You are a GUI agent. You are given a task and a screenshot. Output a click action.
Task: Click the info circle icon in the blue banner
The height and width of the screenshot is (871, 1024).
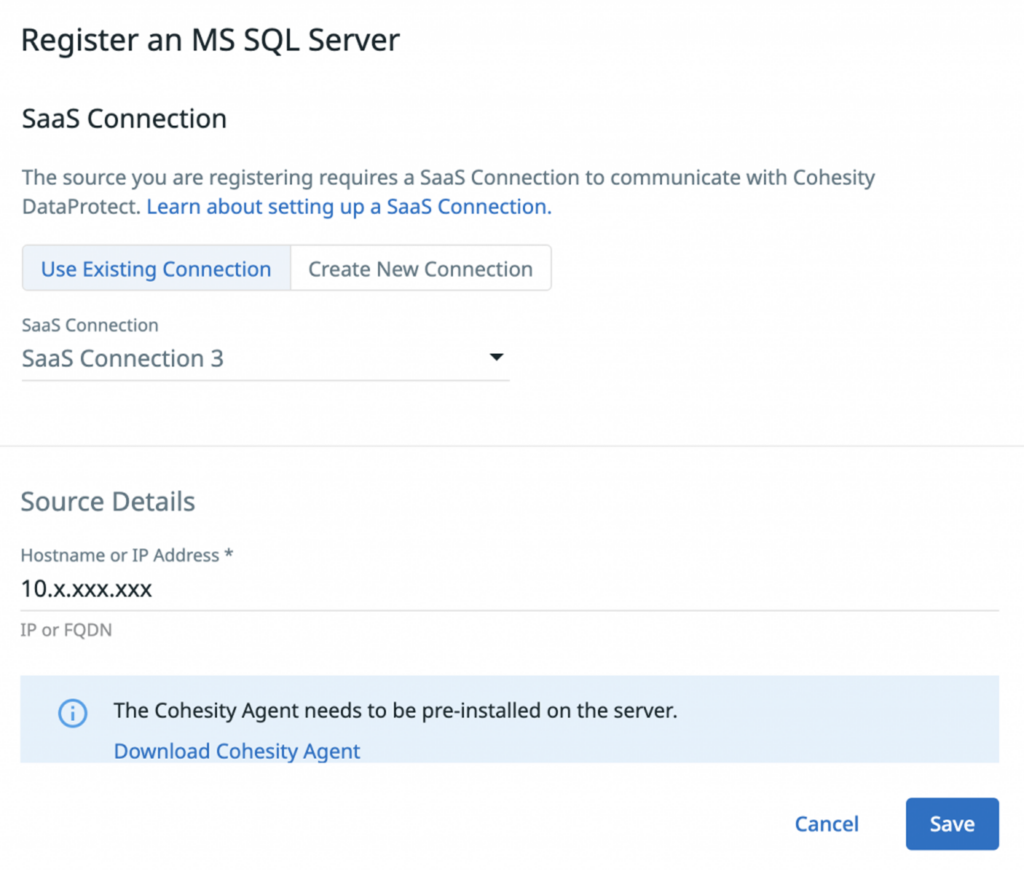click(72, 712)
